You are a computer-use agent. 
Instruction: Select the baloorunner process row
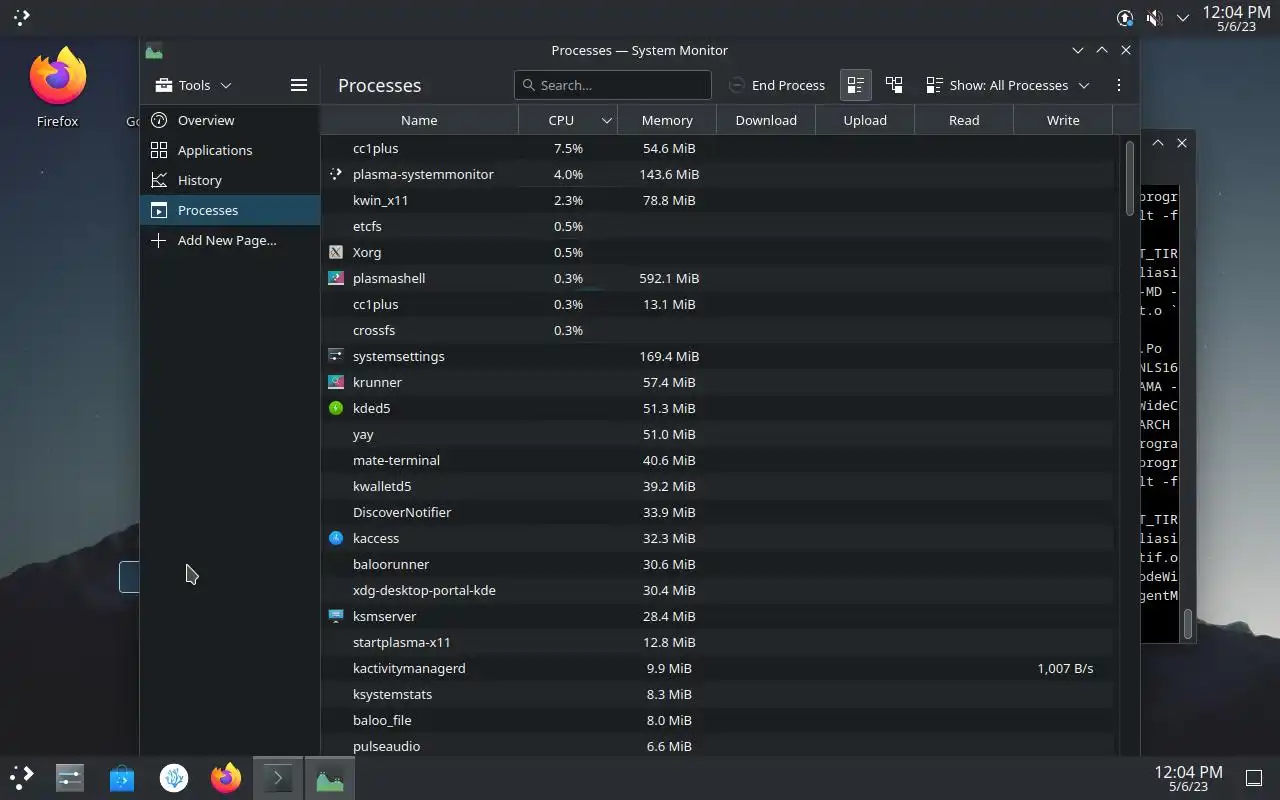[716, 564]
